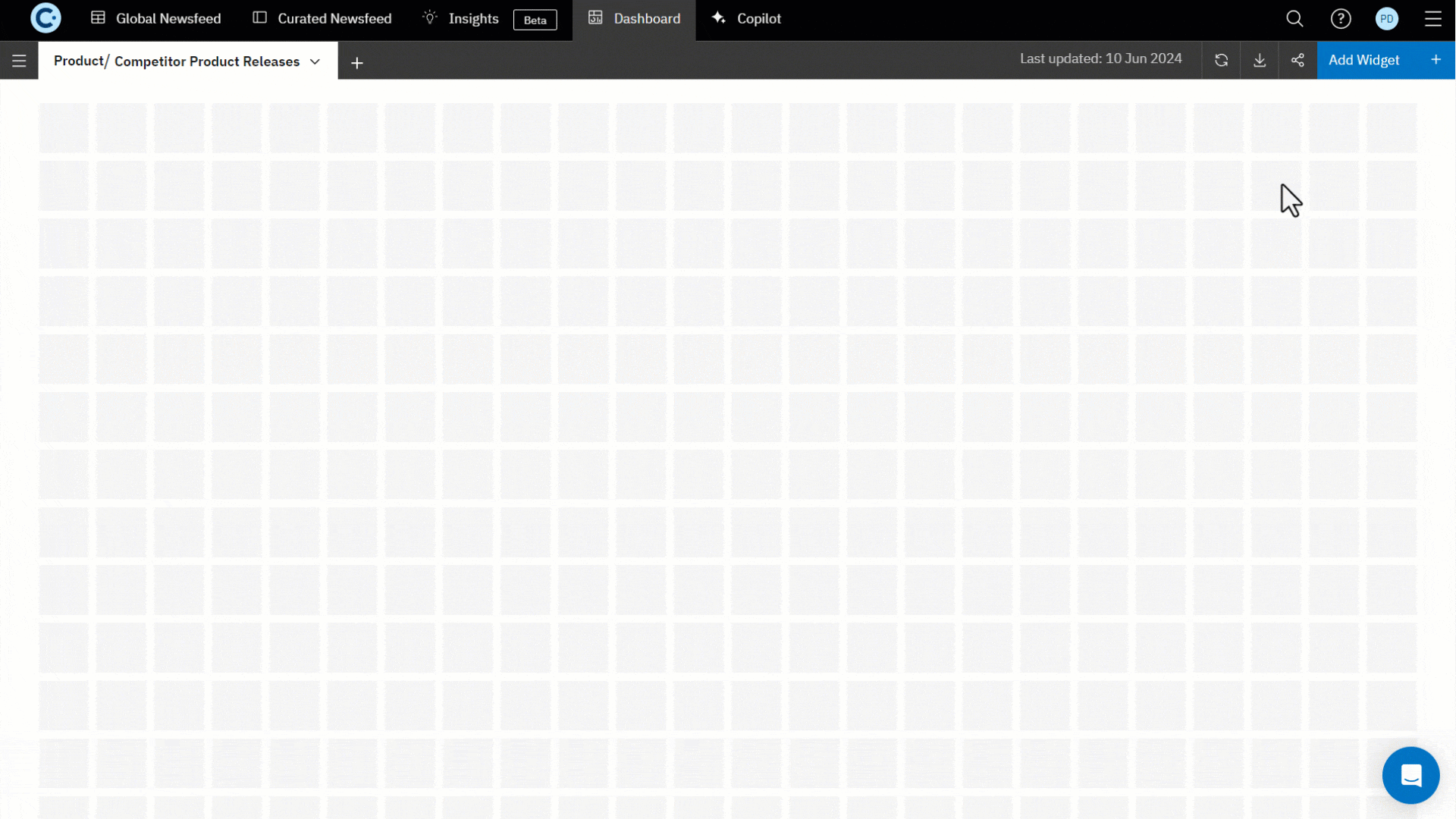Open the chat support bubble
The image size is (1456, 819).
1410,775
